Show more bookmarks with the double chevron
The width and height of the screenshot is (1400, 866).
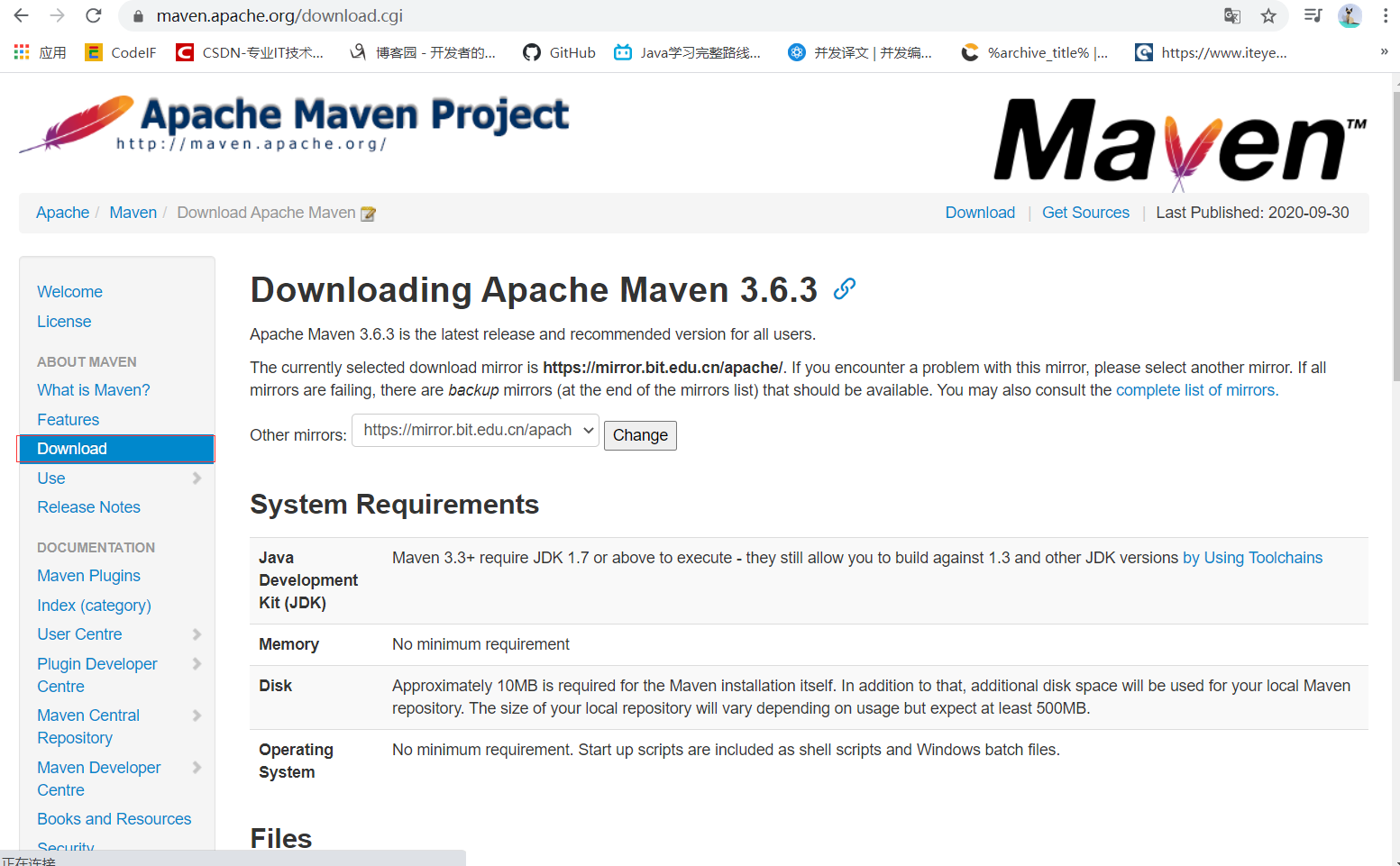point(1384,51)
